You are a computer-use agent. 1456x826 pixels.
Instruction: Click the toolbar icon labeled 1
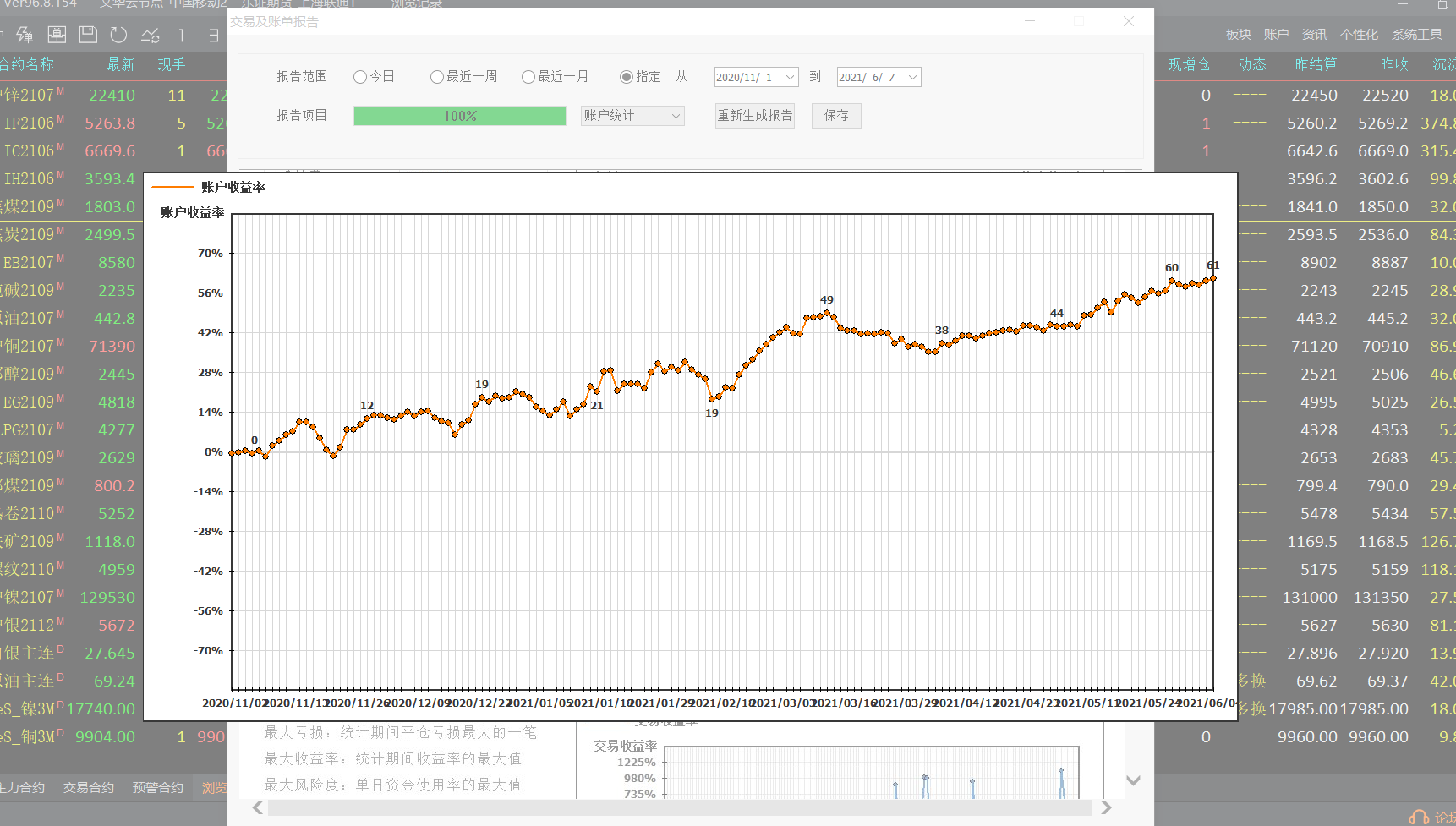tap(182, 35)
